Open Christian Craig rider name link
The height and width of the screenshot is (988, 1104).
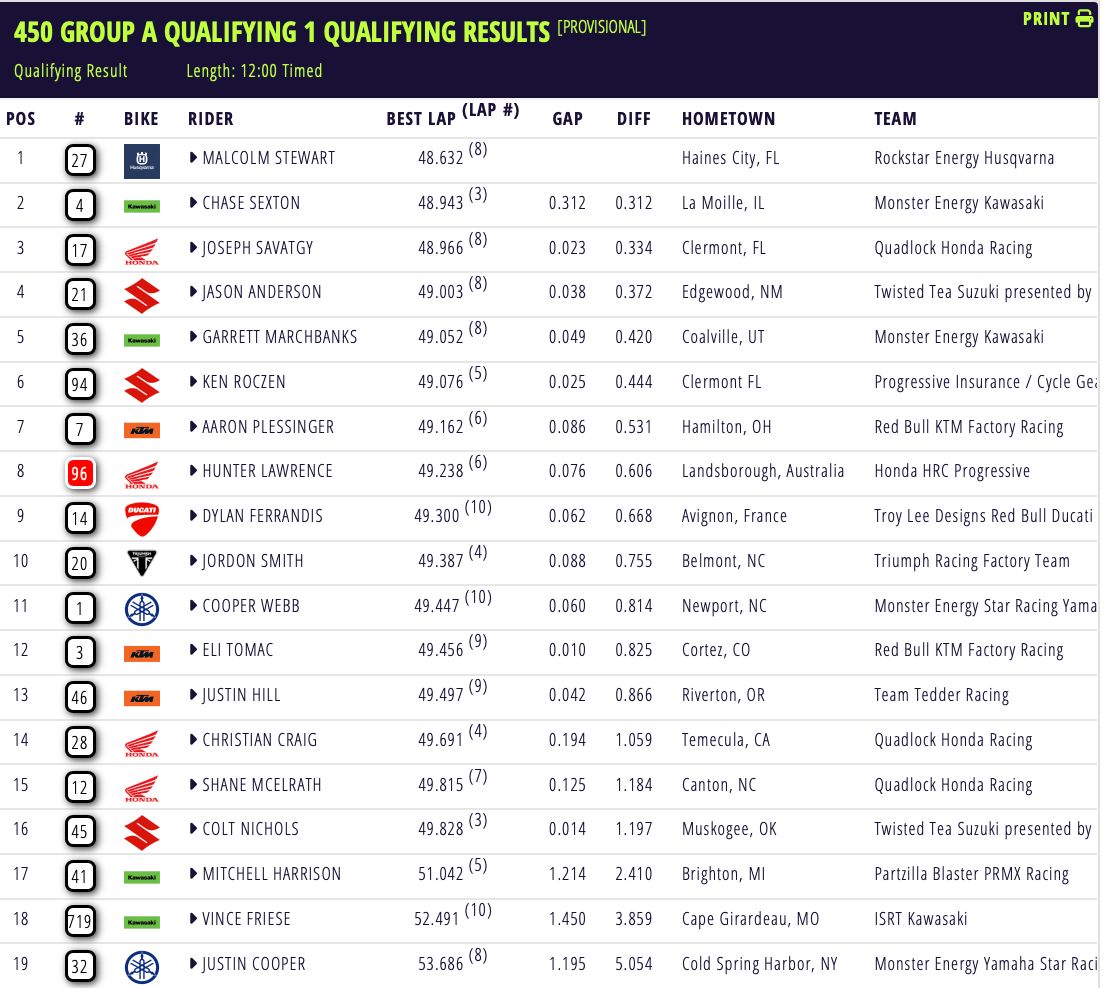click(259, 740)
